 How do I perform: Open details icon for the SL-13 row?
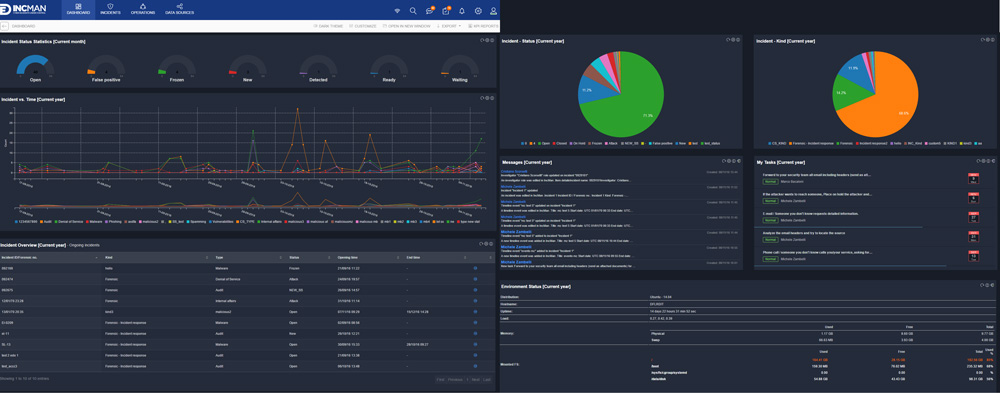click(x=475, y=345)
